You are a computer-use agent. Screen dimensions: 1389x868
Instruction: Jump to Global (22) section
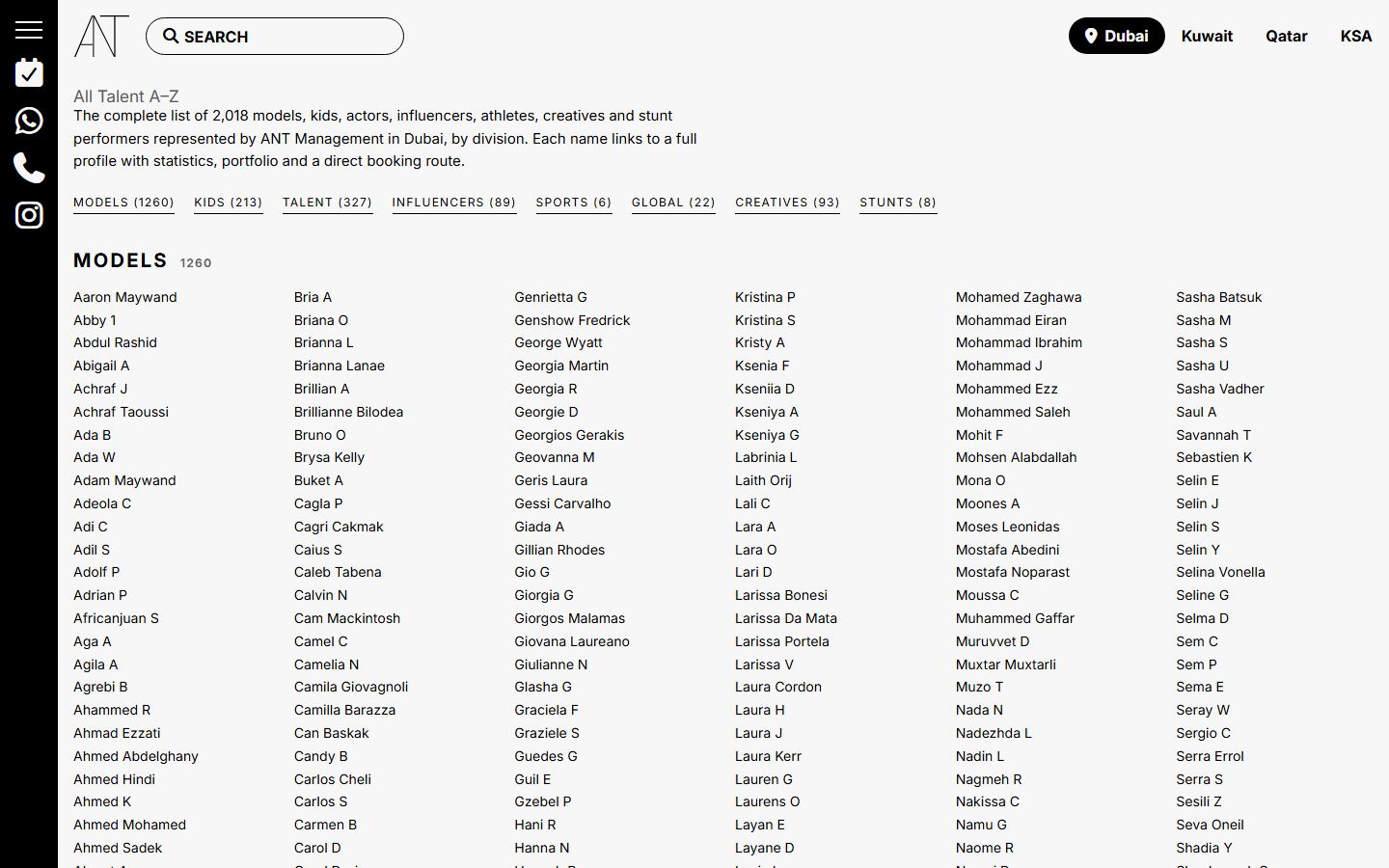(x=673, y=203)
